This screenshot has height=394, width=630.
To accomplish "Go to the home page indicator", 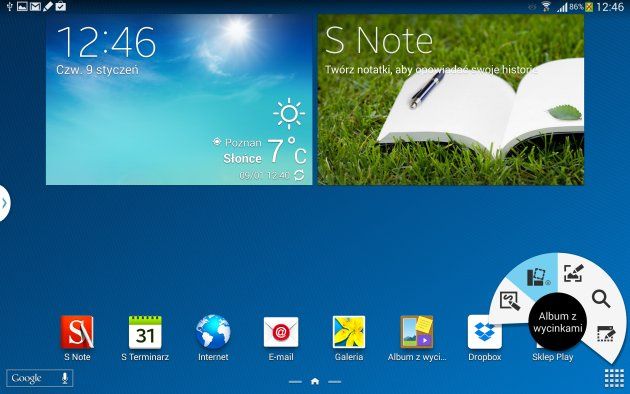I will [315, 382].
